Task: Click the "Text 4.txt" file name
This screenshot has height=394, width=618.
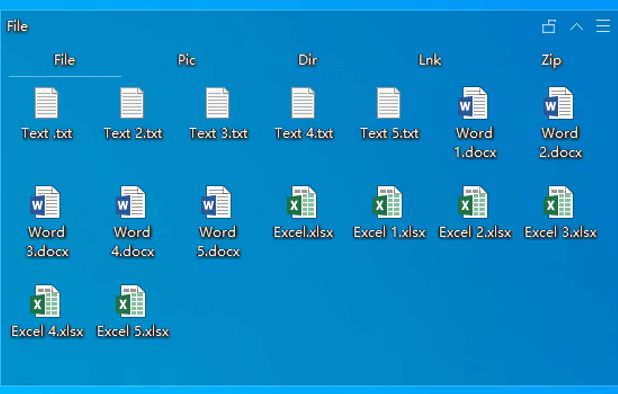Action: (304, 133)
